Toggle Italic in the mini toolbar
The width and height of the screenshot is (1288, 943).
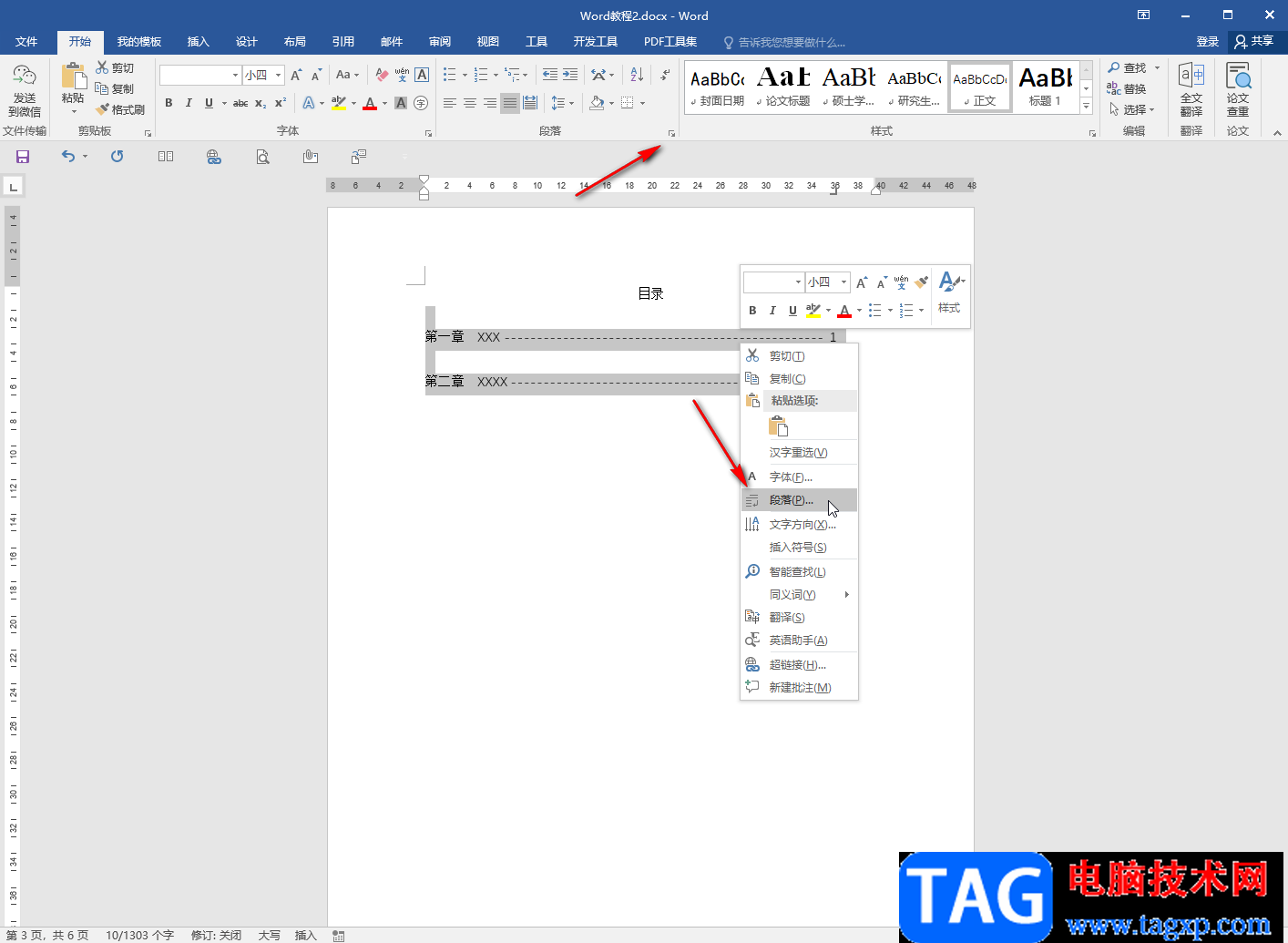[772, 311]
